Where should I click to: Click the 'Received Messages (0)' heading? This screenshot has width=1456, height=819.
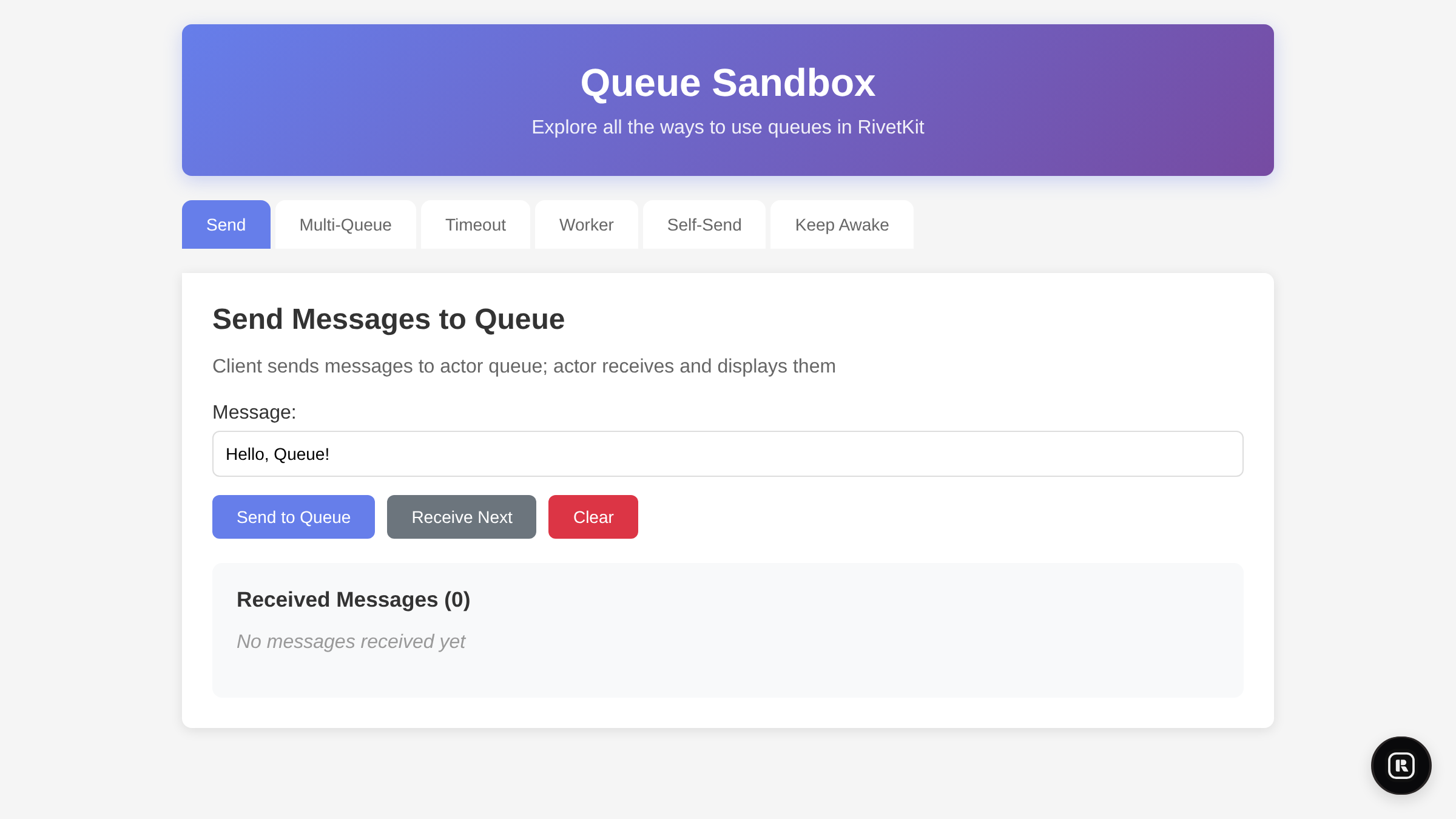(354, 599)
